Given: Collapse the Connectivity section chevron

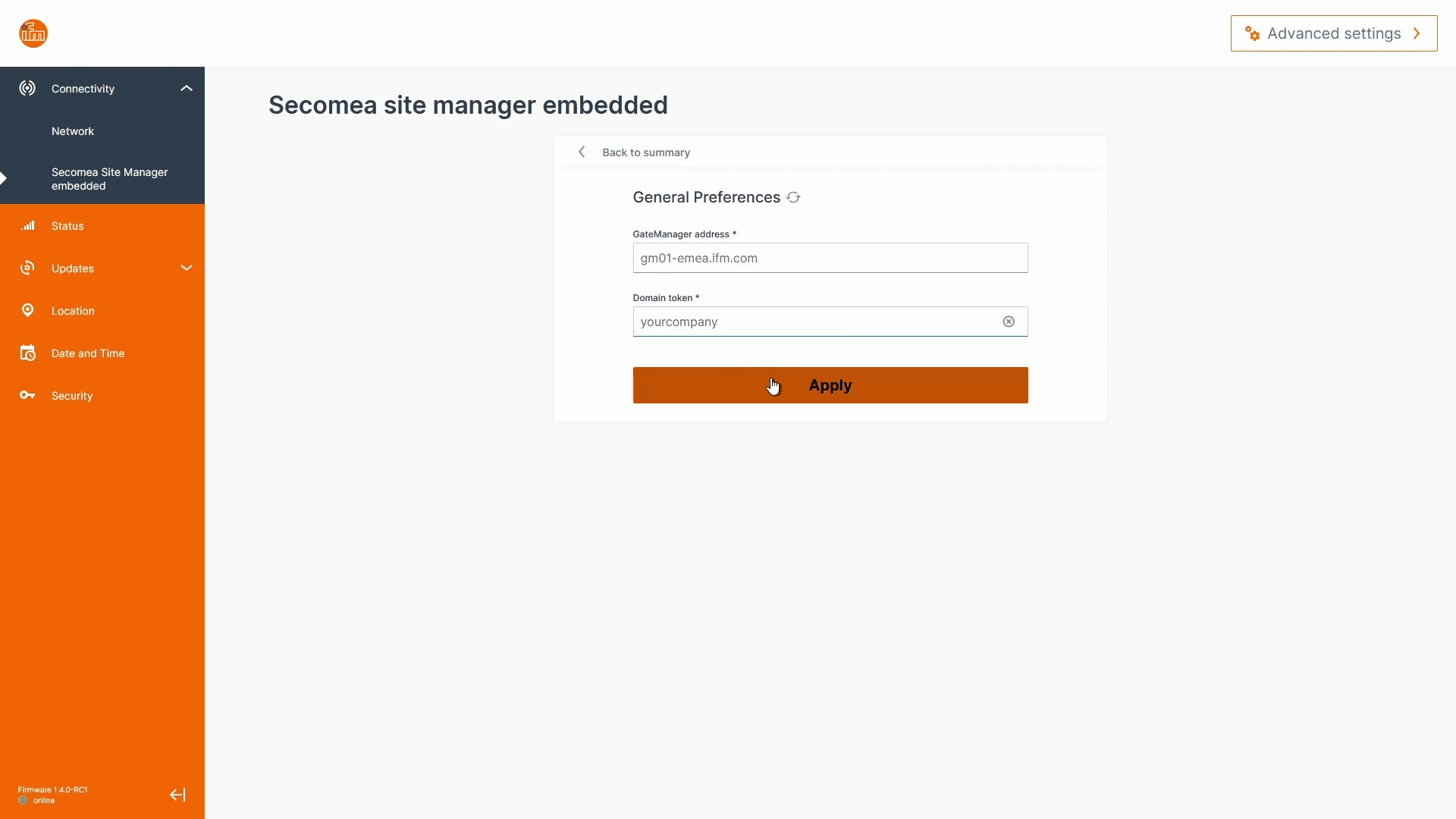Looking at the screenshot, I should (187, 88).
